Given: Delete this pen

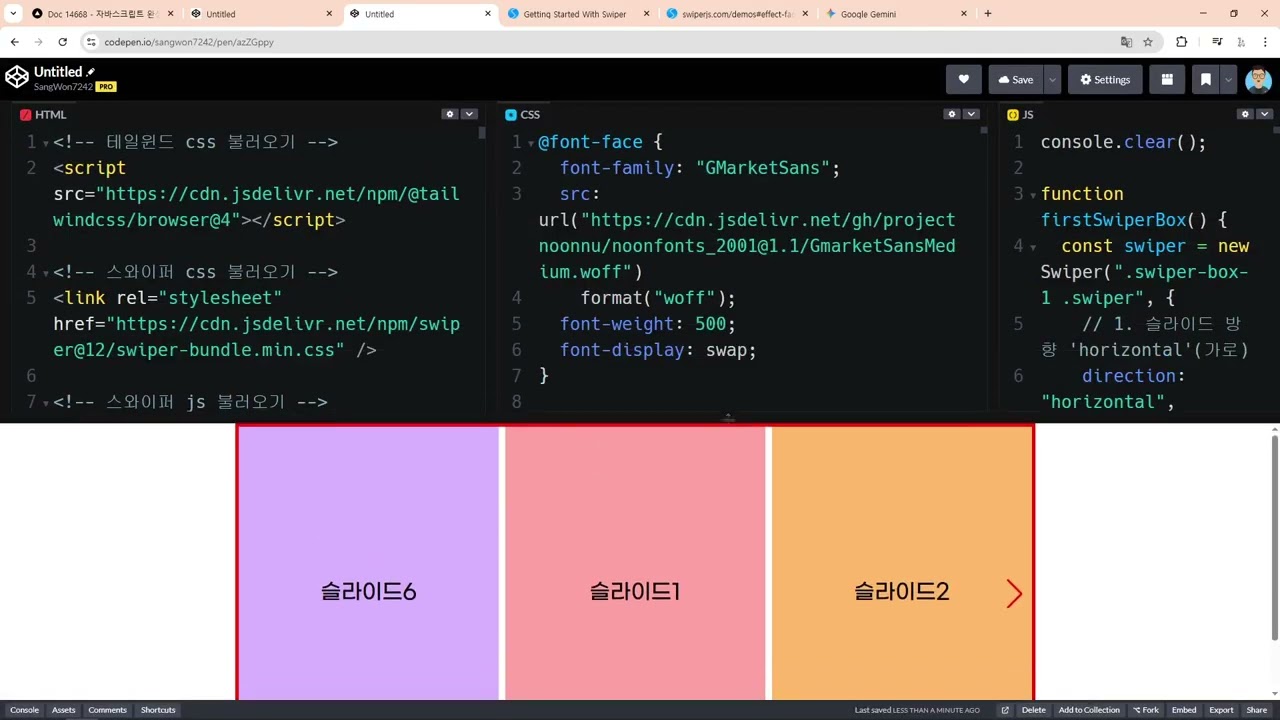Looking at the screenshot, I should coord(1034,710).
